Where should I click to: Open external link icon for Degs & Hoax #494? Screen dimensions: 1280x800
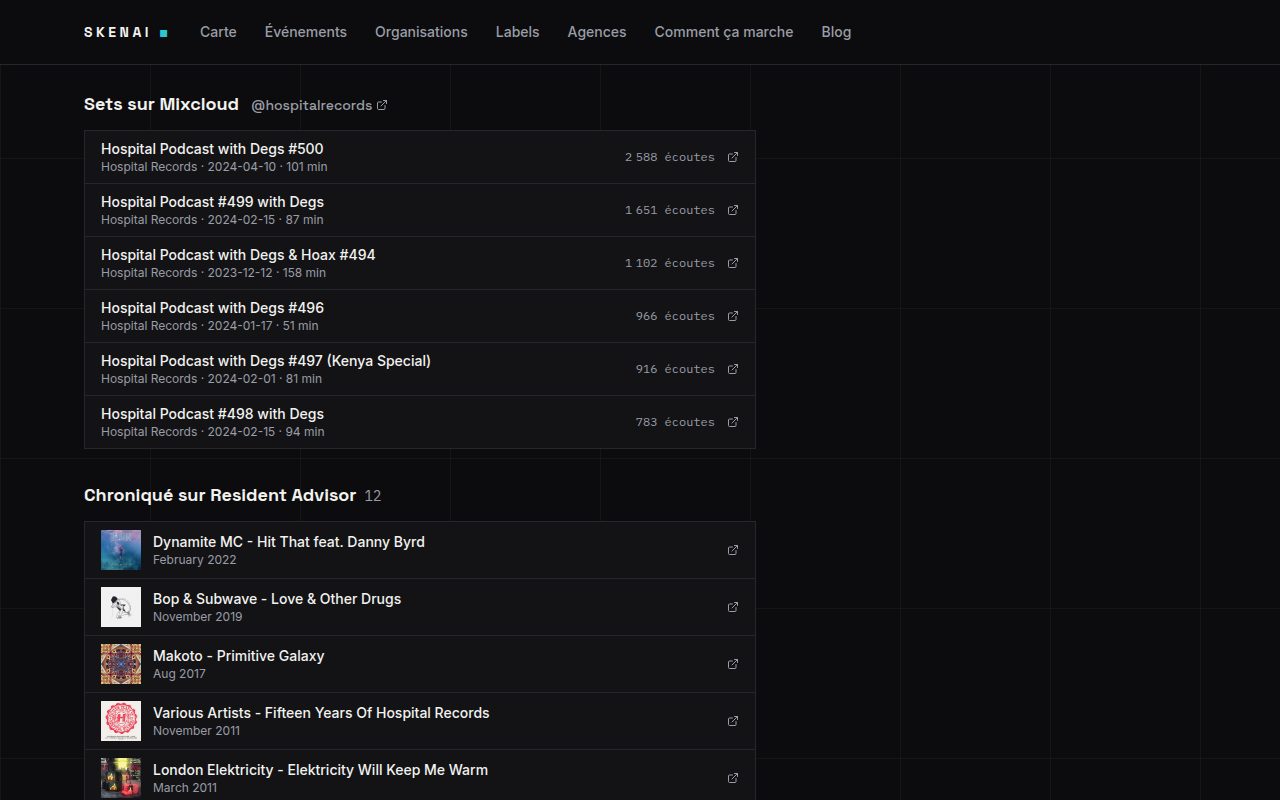click(x=733, y=263)
